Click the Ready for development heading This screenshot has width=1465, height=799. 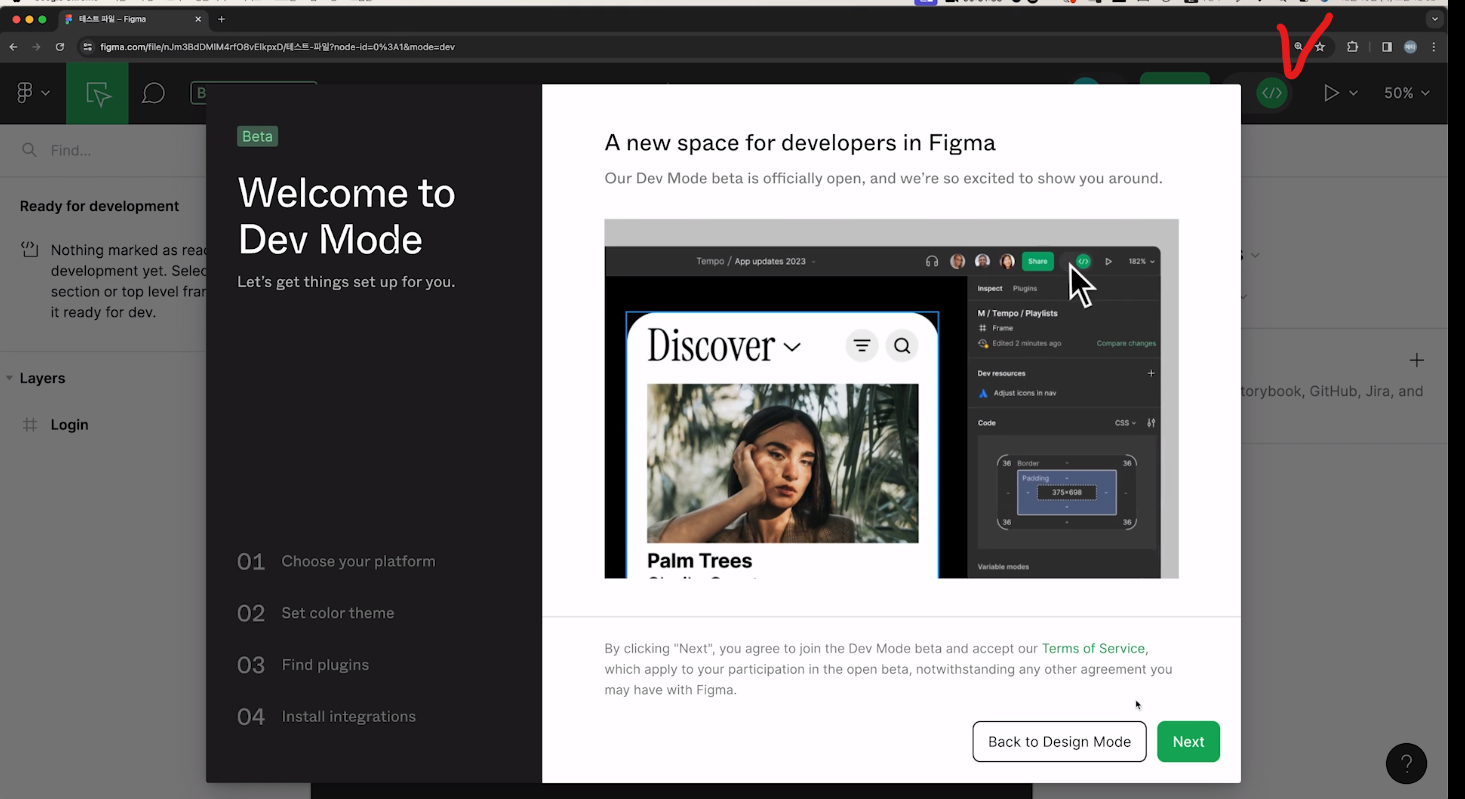[100, 206]
